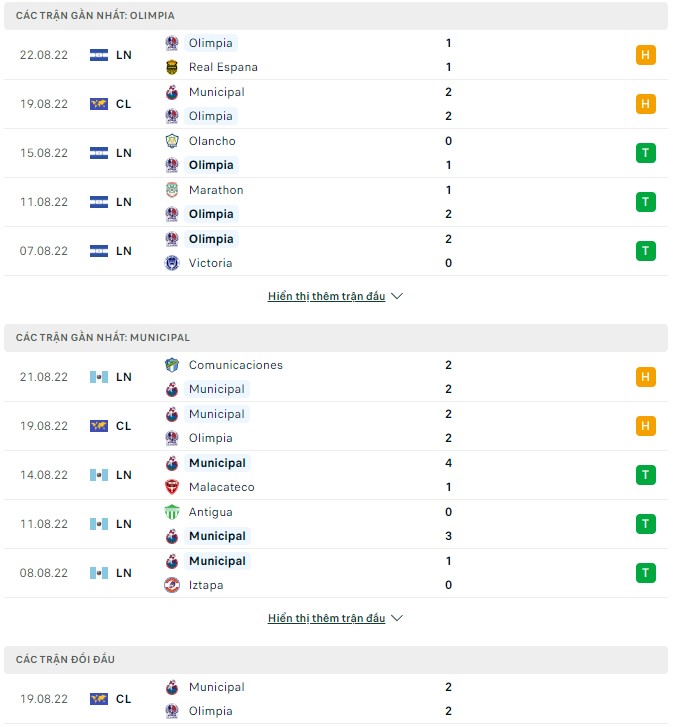The image size is (678, 727).
Task: Click the Victoria club logo
Action: tap(172, 263)
